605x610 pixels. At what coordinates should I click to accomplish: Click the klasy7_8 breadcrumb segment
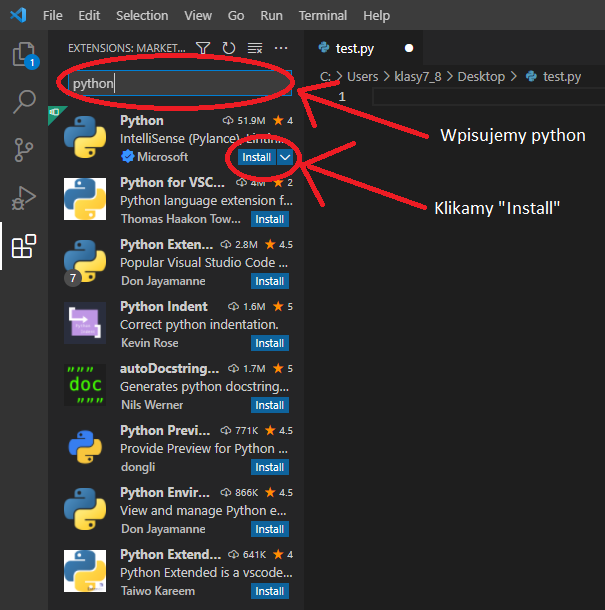point(418,76)
